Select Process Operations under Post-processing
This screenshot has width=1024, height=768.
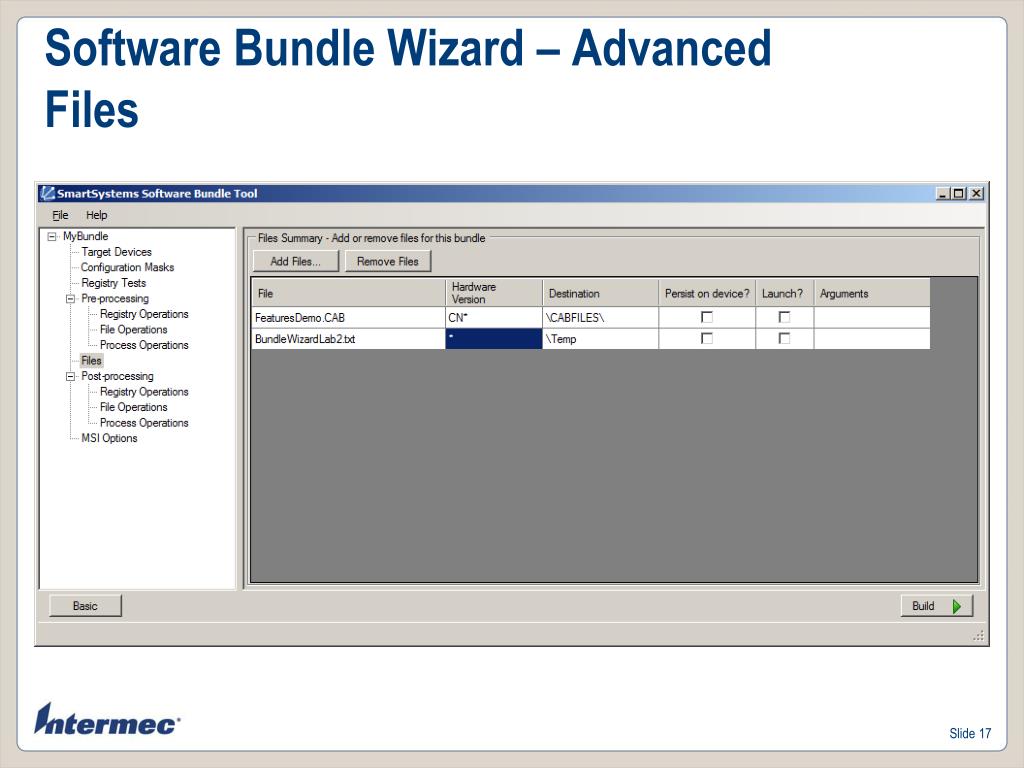click(144, 423)
